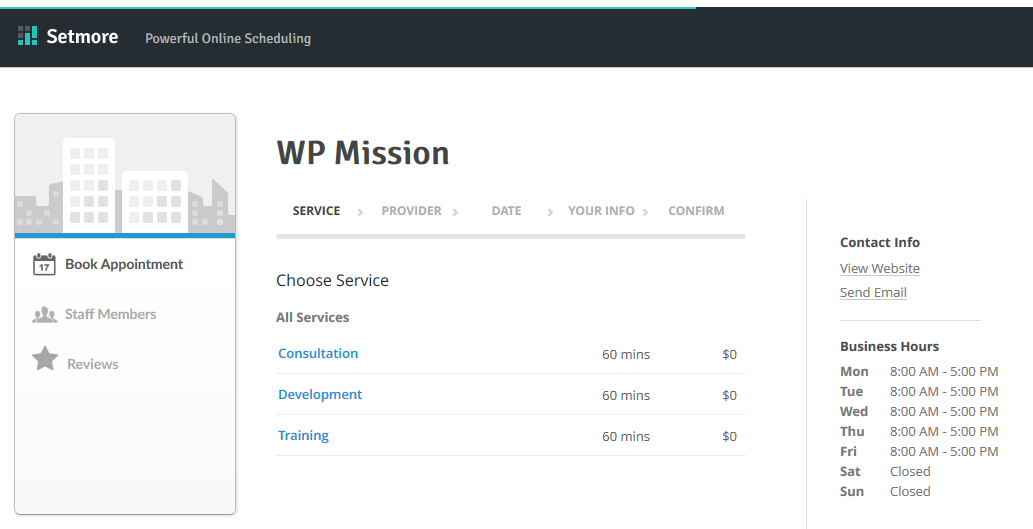Click Wed hours 8:00 AM - 5:00 PM

point(944,412)
